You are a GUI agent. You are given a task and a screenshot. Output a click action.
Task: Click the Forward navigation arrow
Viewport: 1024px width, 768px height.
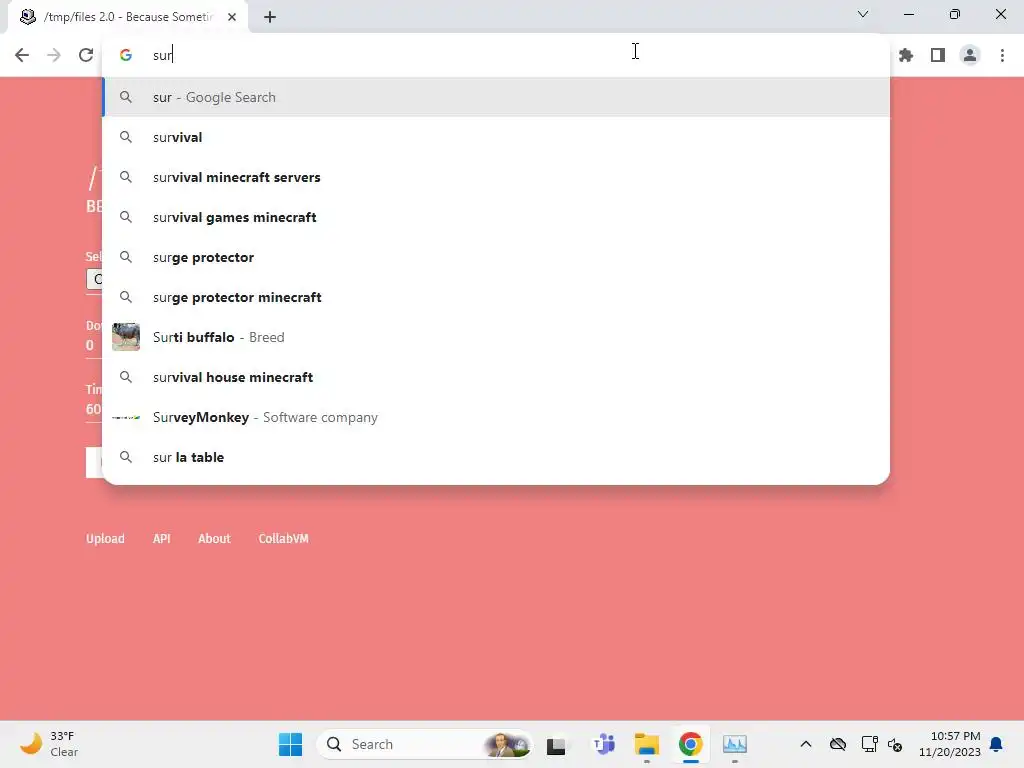(x=54, y=55)
